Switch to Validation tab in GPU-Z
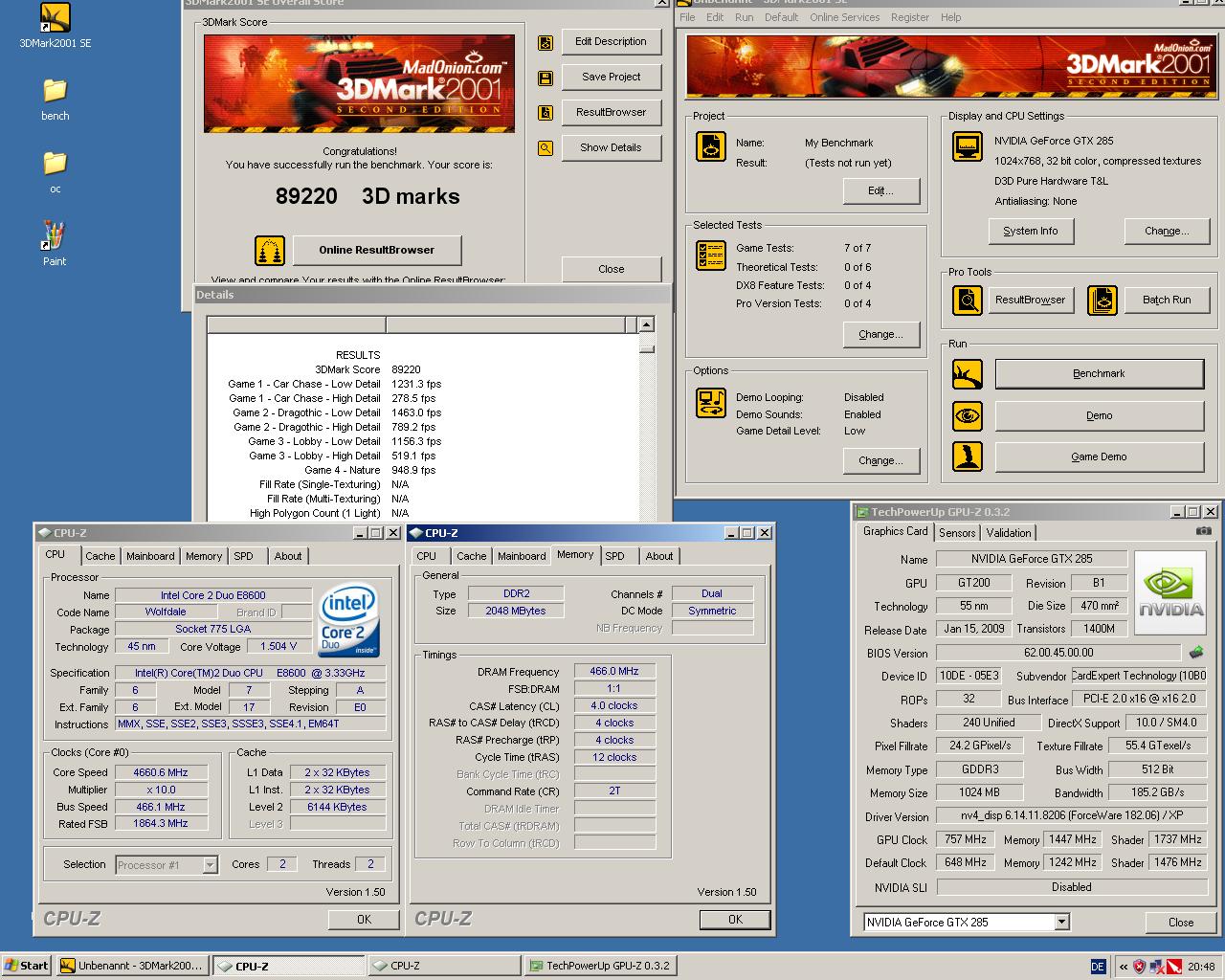The width and height of the screenshot is (1225, 980). point(1009,533)
